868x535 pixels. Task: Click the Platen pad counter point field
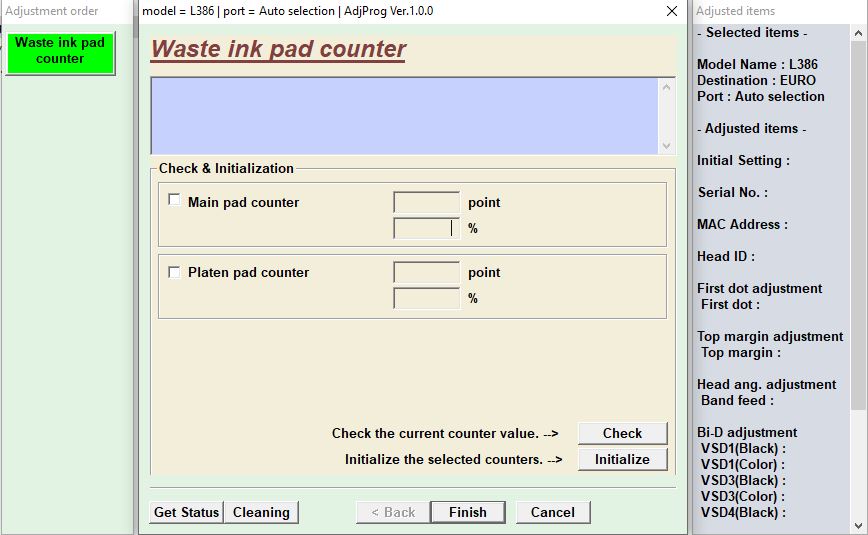point(426,272)
